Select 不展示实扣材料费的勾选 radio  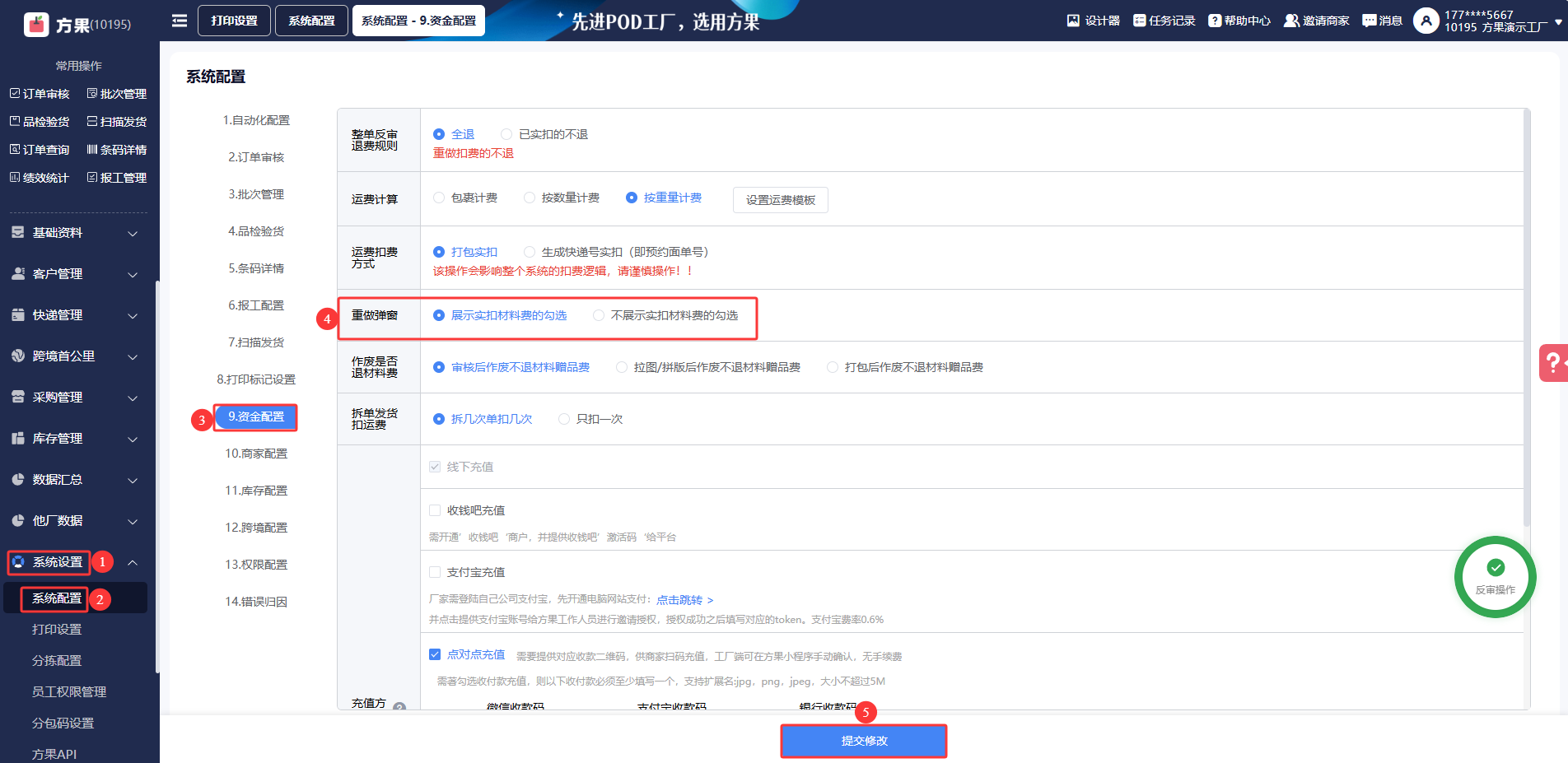click(599, 315)
